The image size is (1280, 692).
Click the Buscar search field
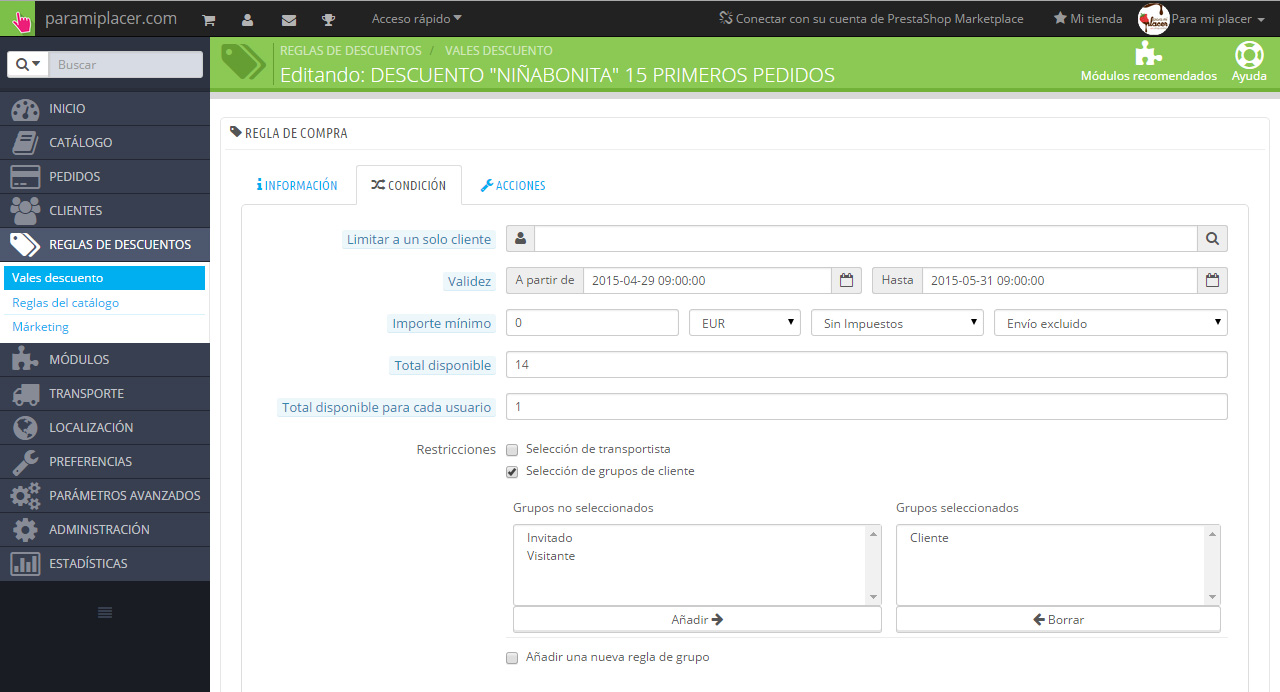pos(125,64)
